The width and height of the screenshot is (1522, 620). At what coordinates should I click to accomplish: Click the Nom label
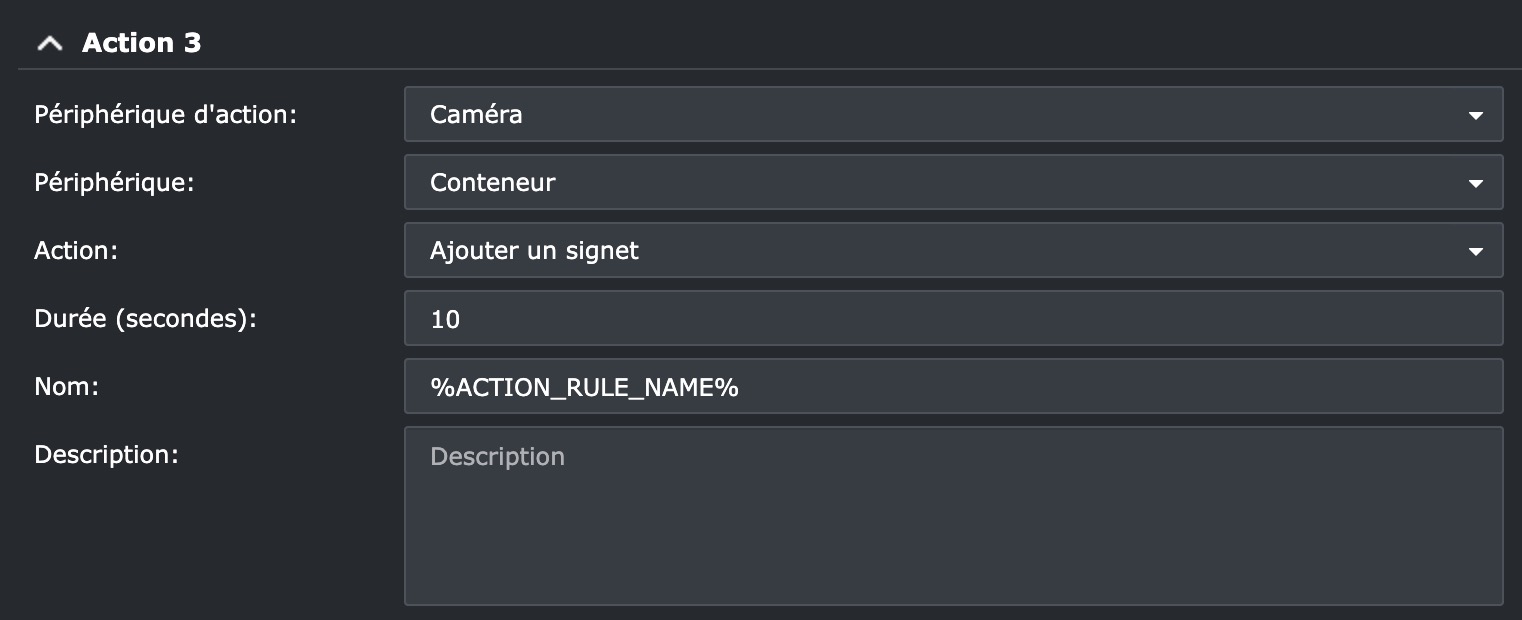point(66,386)
